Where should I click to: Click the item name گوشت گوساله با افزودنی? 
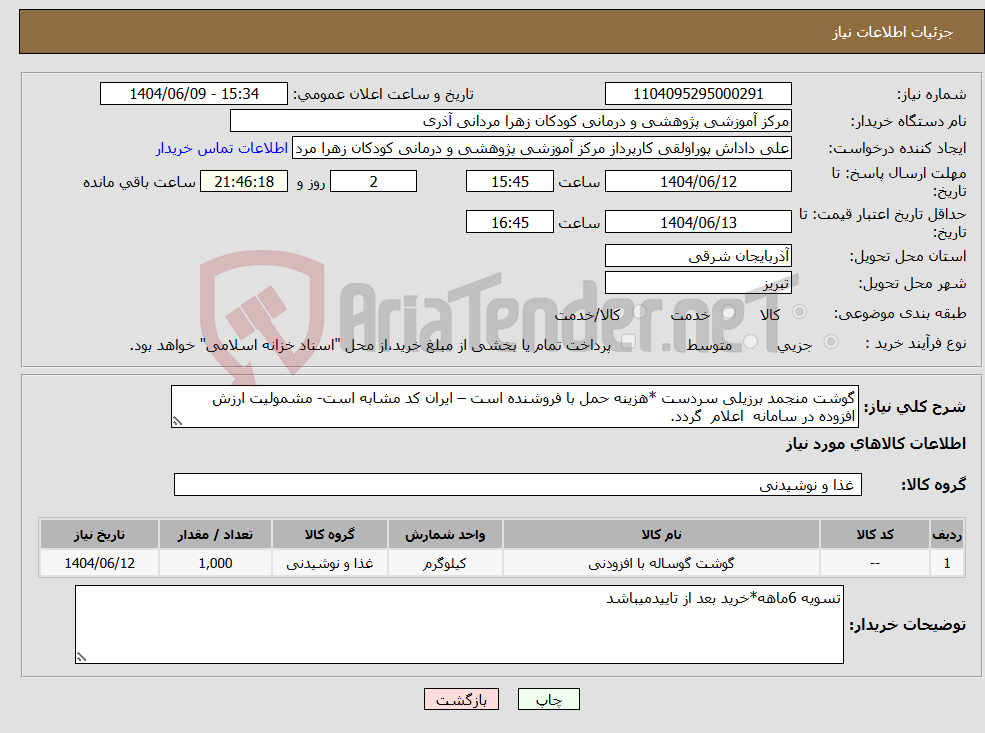661,563
